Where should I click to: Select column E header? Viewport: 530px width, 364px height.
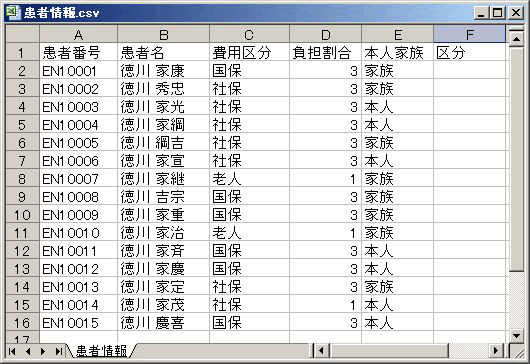tap(398, 35)
